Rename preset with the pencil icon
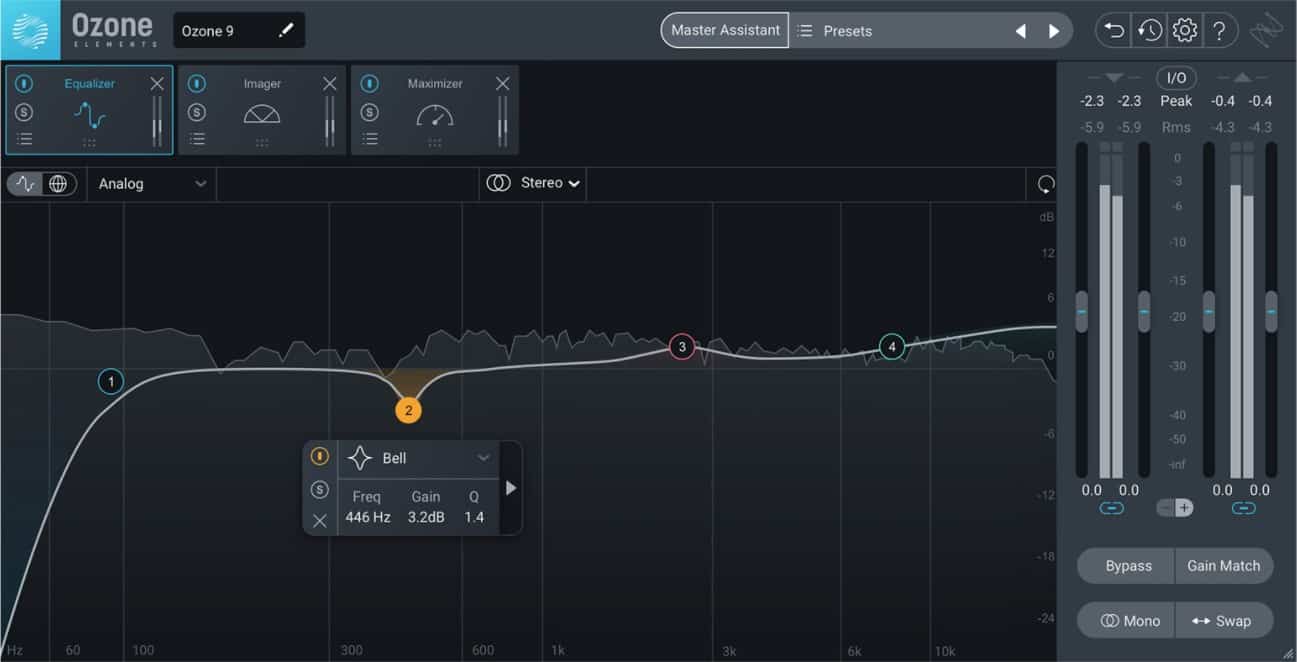This screenshot has height=662, width=1297. click(x=286, y=30)
